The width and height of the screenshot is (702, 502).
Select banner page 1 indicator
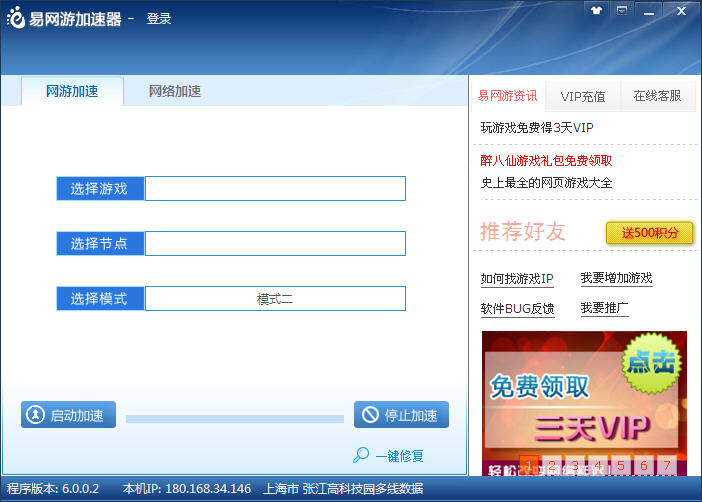point(529,466)
